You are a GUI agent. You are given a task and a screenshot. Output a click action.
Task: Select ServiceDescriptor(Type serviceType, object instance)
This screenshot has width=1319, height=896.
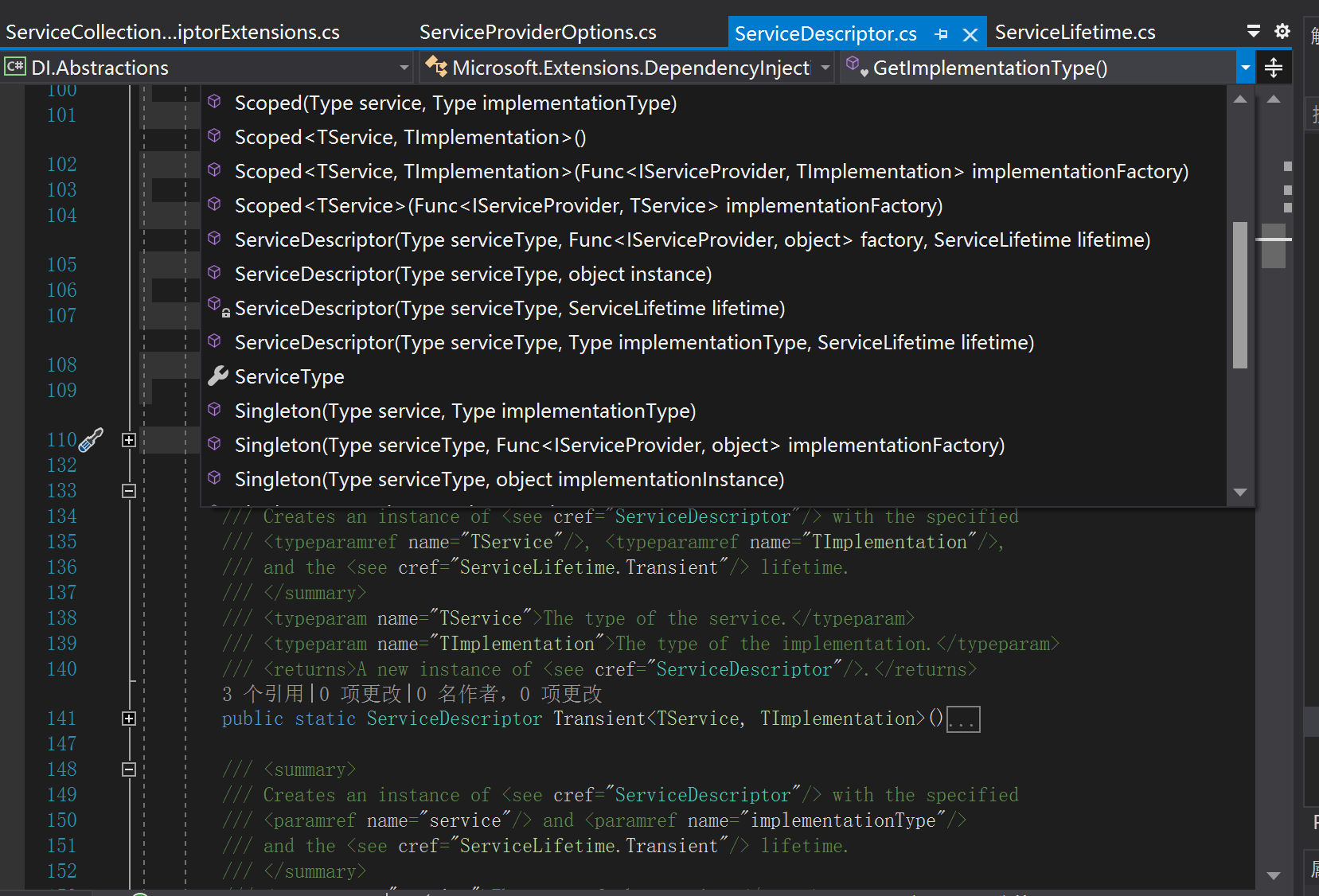[473, 275]
